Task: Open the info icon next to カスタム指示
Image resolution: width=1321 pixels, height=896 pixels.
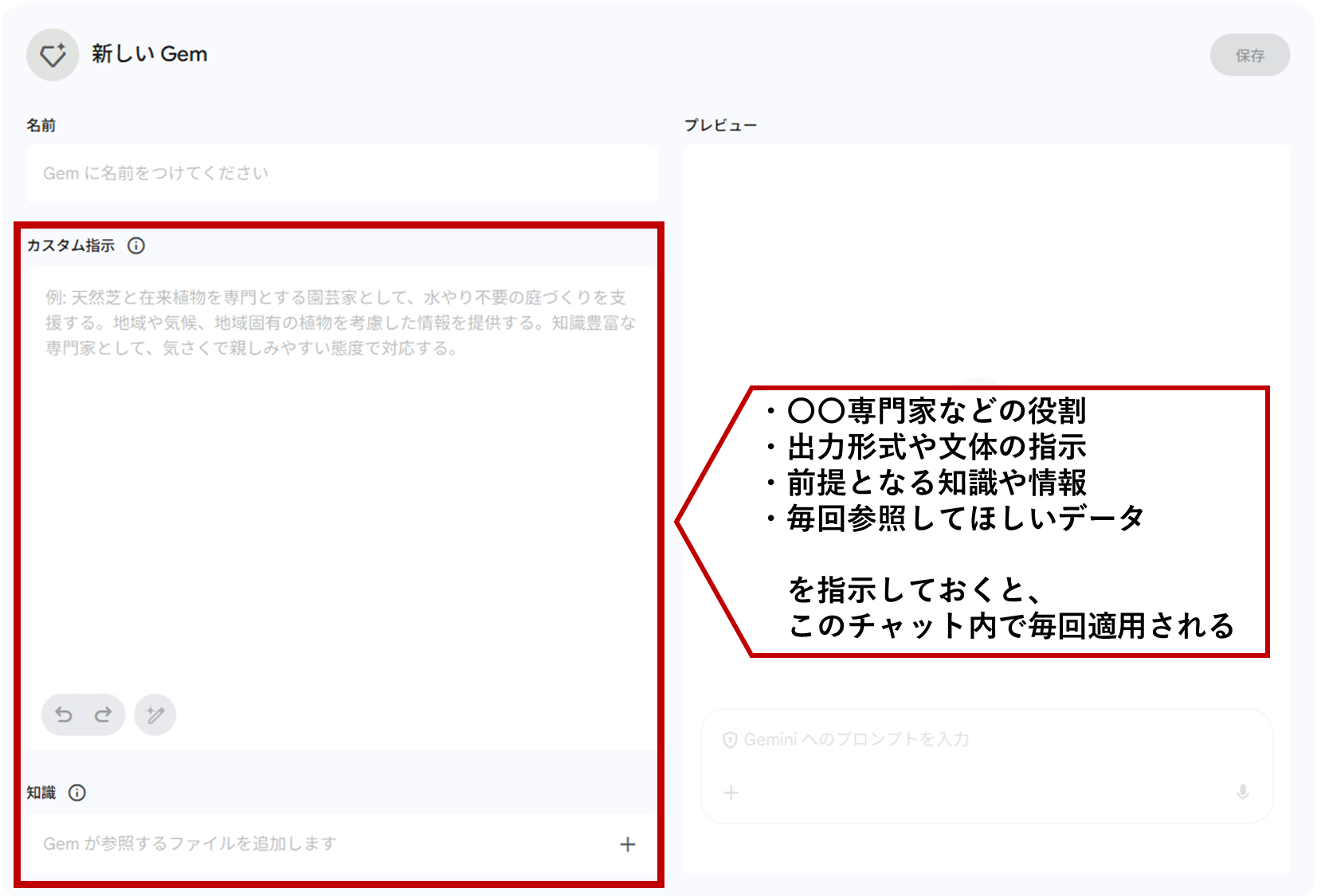Action: tap(136, 245)
